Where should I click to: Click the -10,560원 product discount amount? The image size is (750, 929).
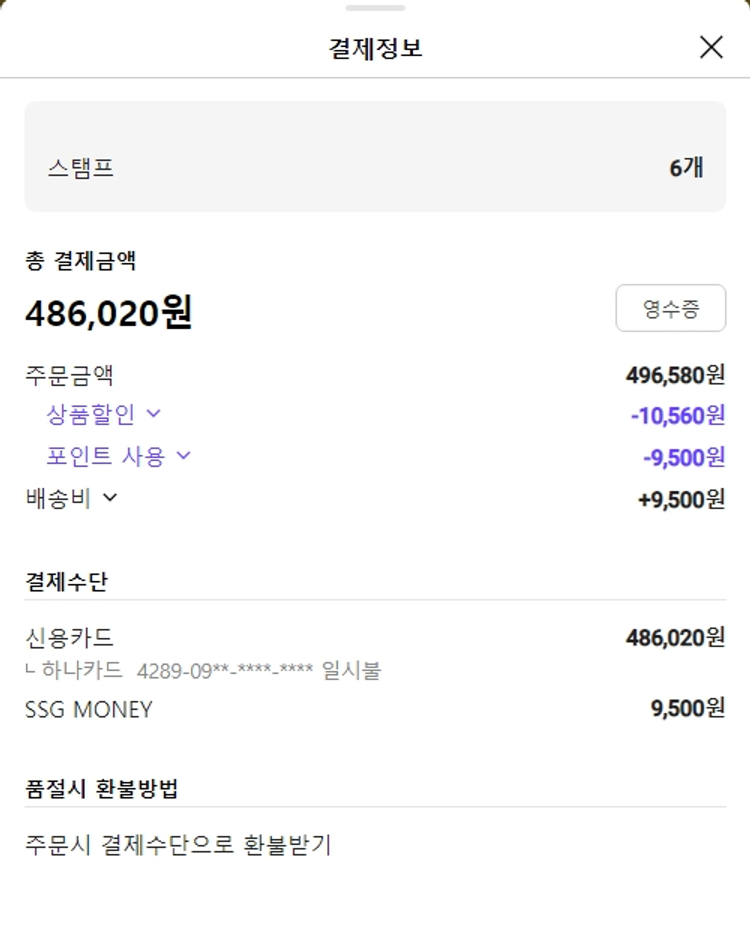click(677, 415)
